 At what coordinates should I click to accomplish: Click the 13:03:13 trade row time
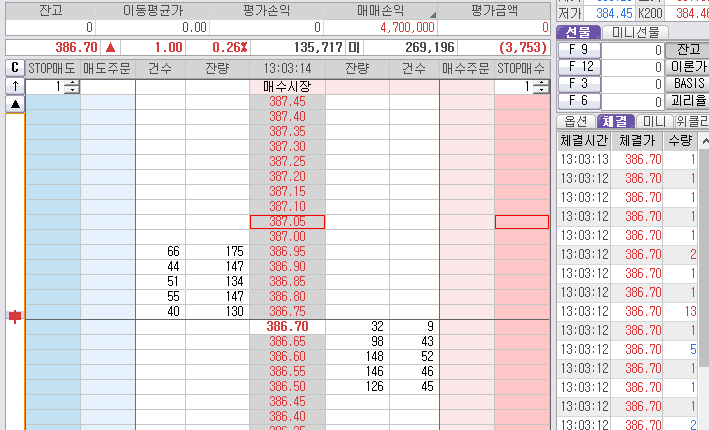[584, 159]
